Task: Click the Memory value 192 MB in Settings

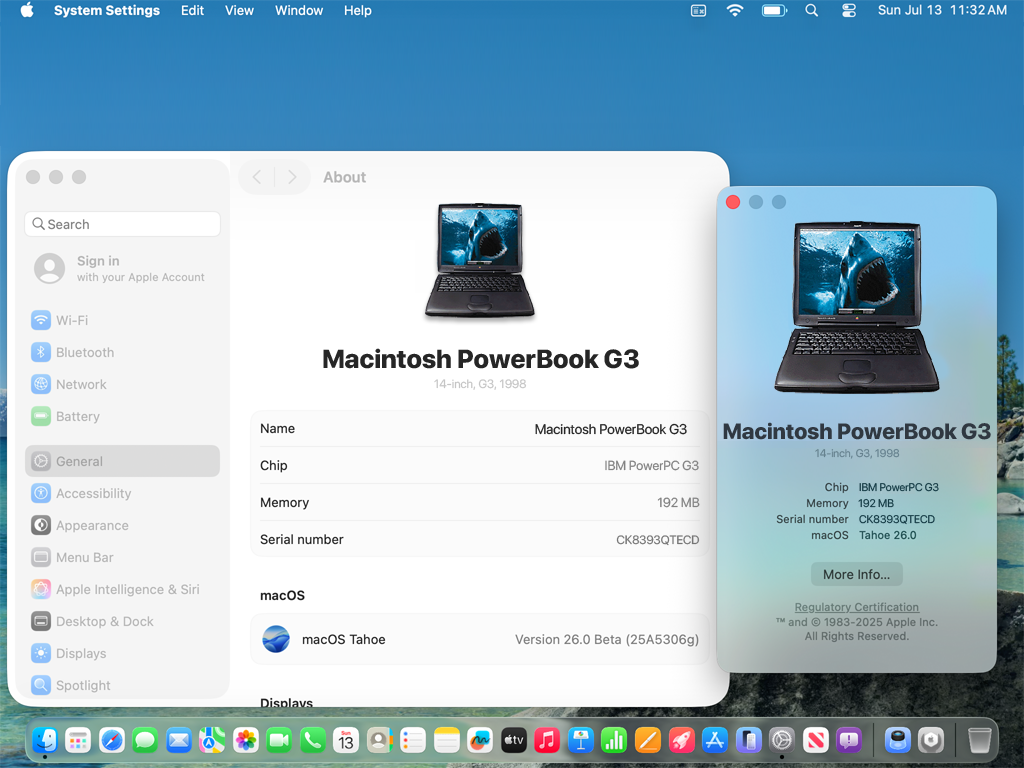Action: click(678, 503)
